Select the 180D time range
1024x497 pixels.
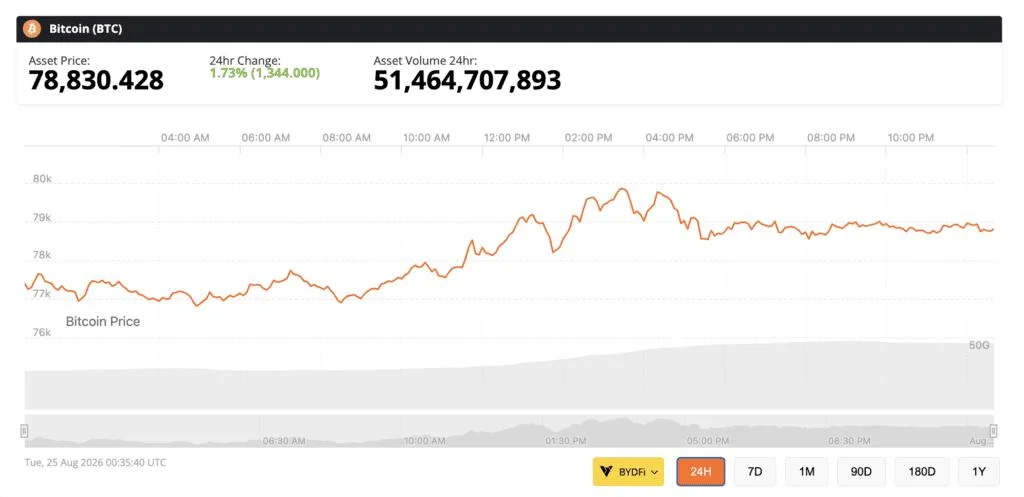click(x=921, y=472)
